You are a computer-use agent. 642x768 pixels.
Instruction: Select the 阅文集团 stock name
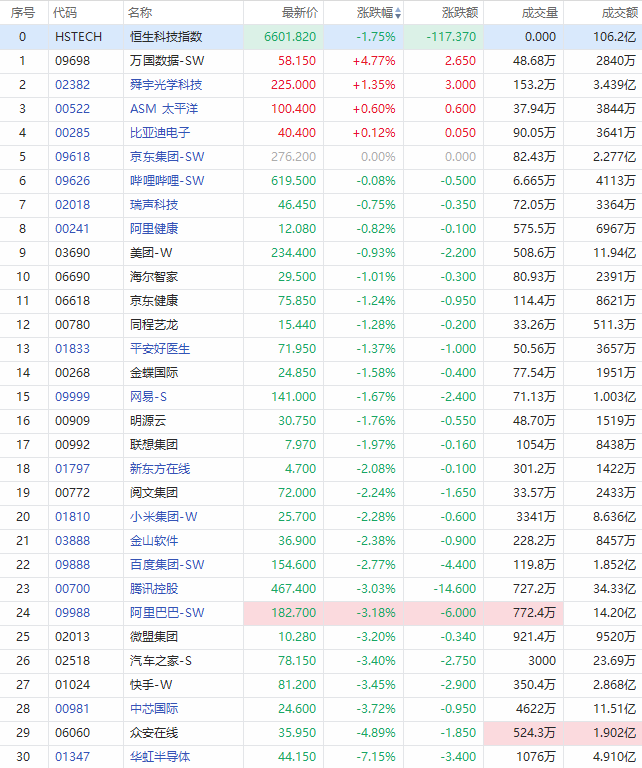coord(154,493)
